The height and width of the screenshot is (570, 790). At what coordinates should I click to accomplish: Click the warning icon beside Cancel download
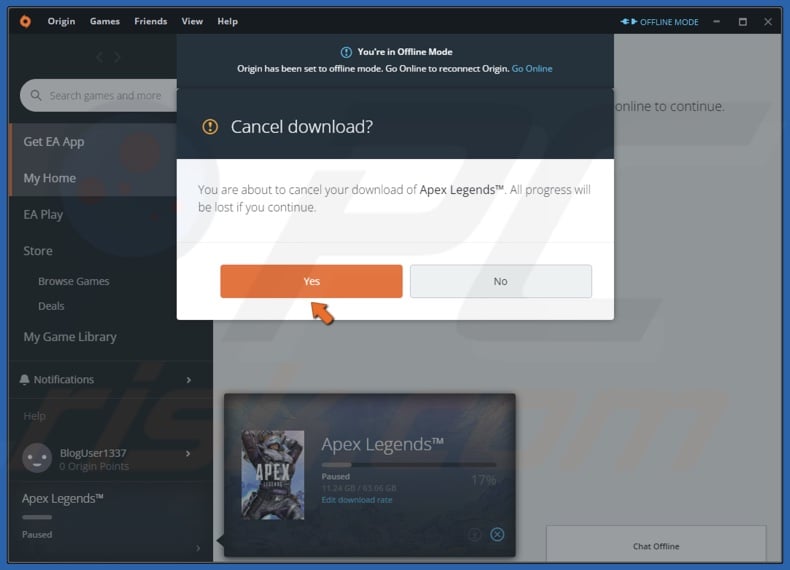point(210,126)
